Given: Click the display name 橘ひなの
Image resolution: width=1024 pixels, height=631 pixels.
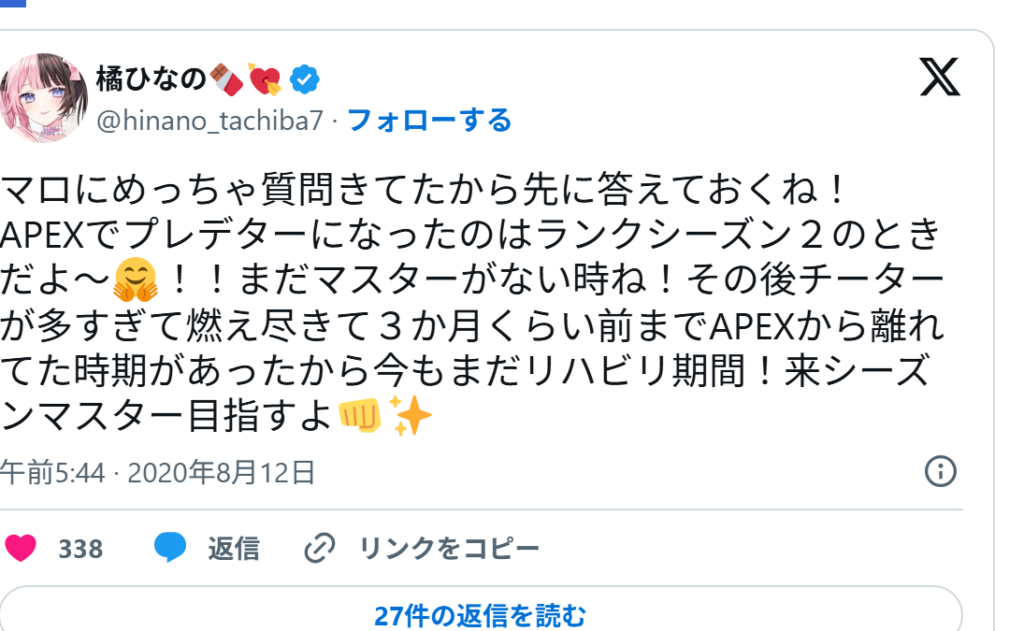Looking at the screenshot, I should click(x=151, y=79).
